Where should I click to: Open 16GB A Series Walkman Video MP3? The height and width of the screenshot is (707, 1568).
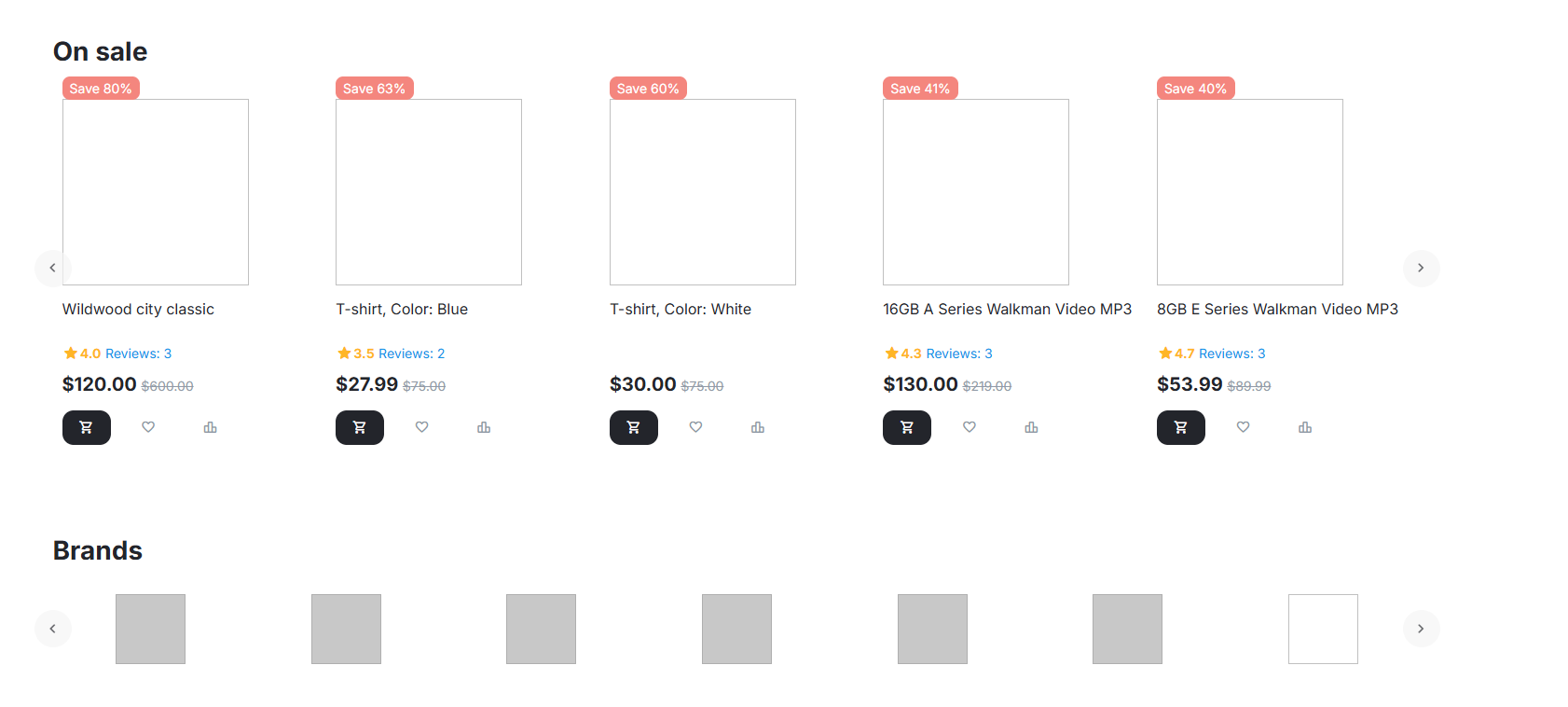[1007, 310]
